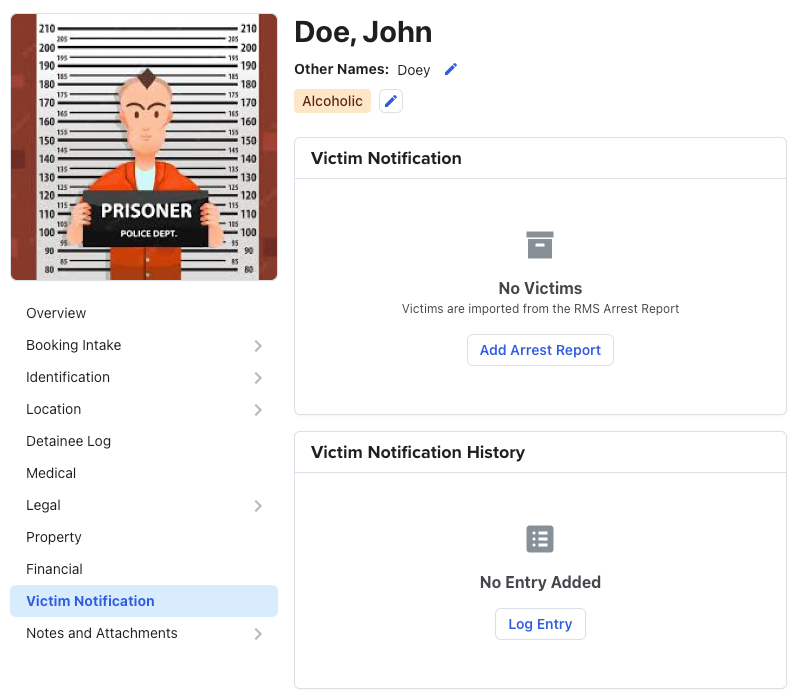Open Notes and Attachments section
The width and height of the screenshot is (797, 699).
tap(144, 633)
